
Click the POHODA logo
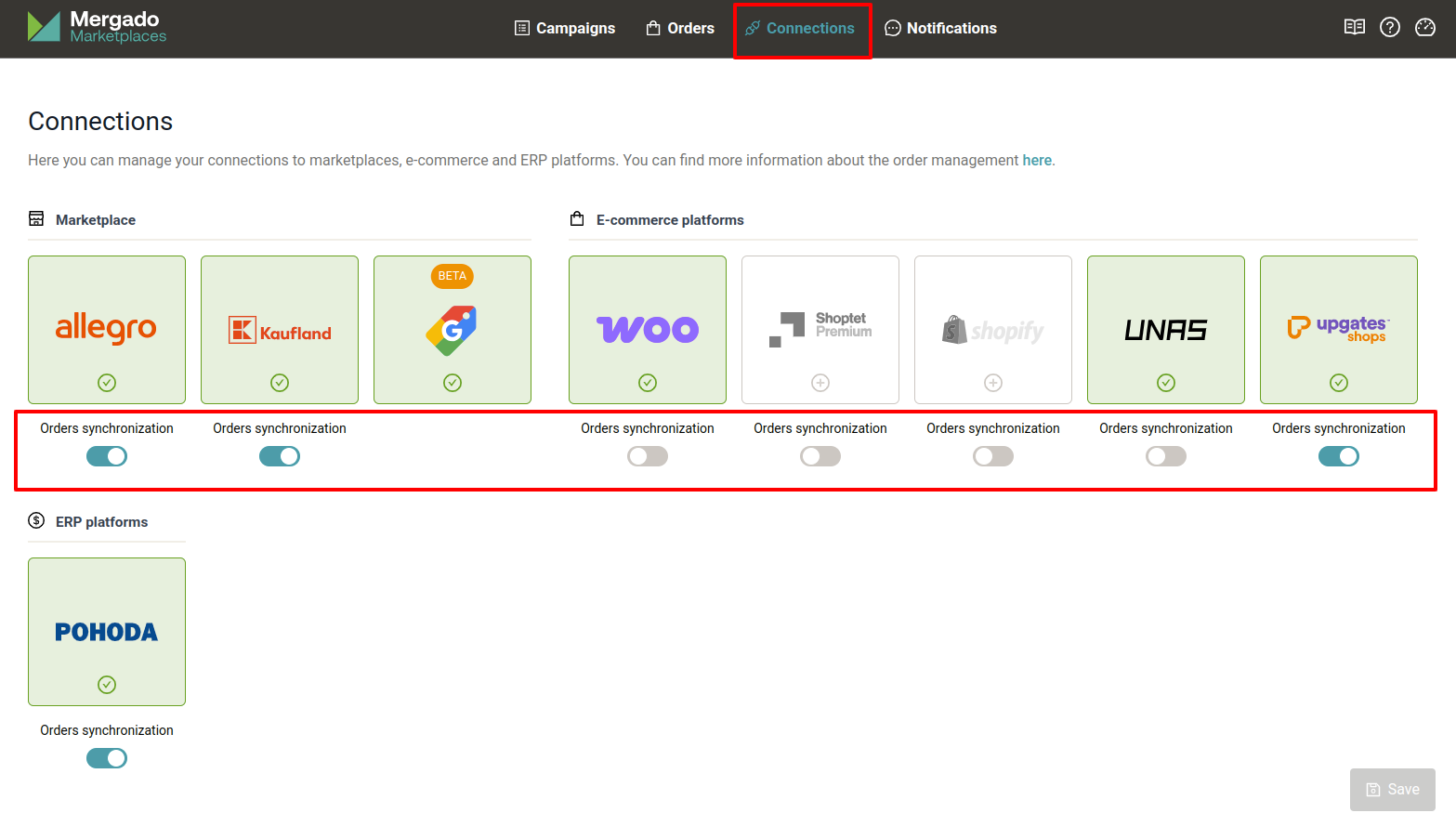107,632
